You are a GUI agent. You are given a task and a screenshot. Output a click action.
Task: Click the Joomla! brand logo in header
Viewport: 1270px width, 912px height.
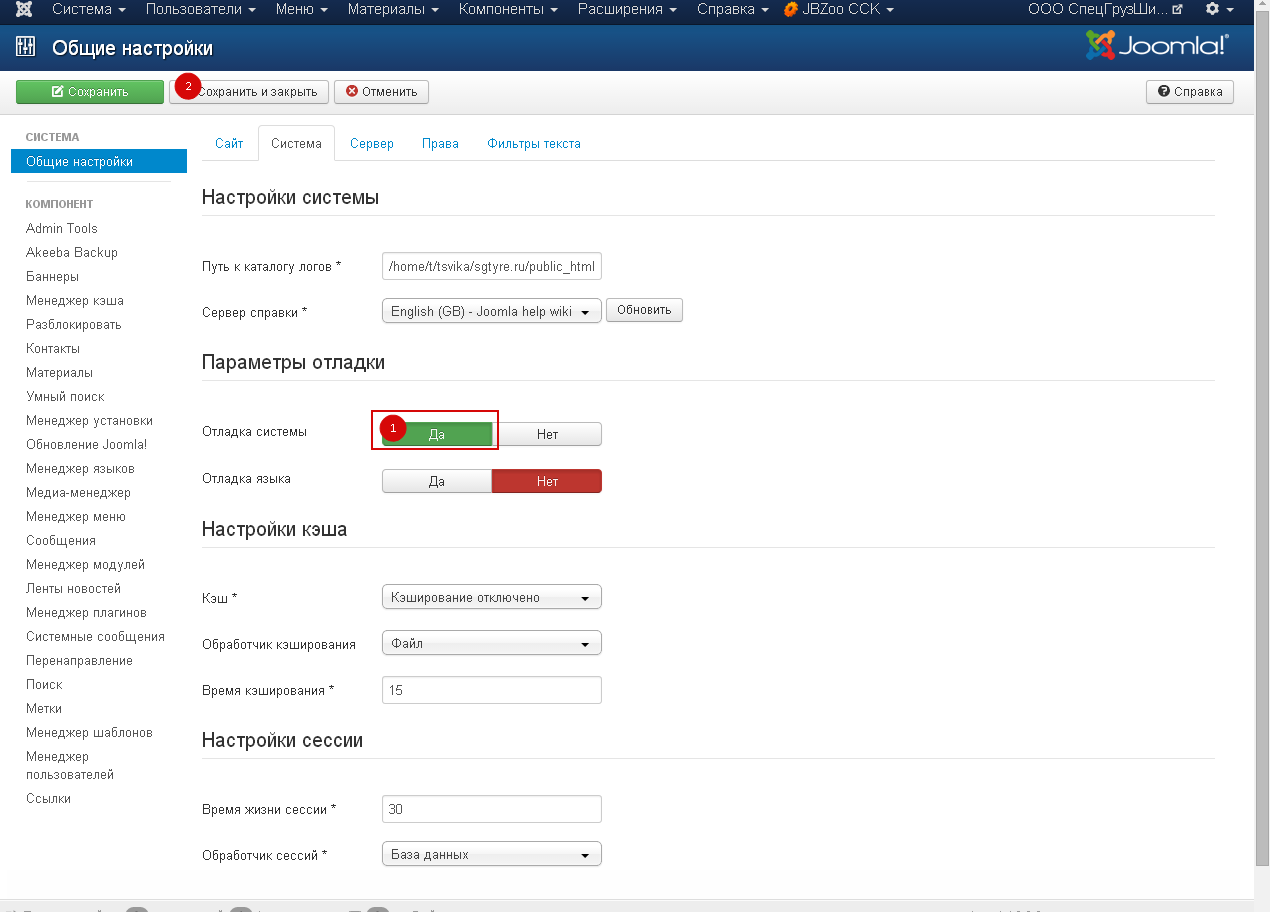pos(1157,46)
